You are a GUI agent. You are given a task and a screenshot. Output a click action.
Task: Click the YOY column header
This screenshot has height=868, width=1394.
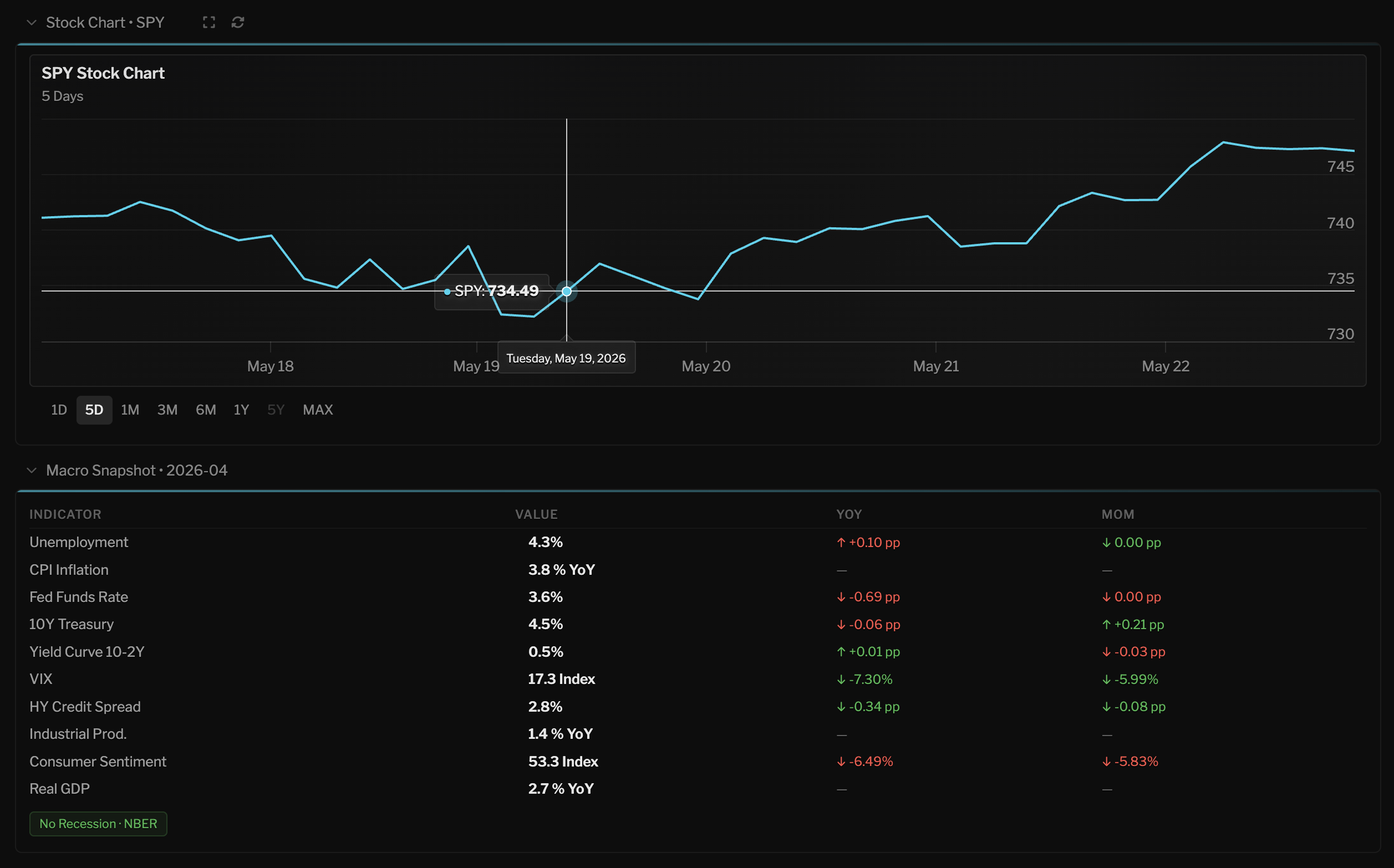point(849,514)
